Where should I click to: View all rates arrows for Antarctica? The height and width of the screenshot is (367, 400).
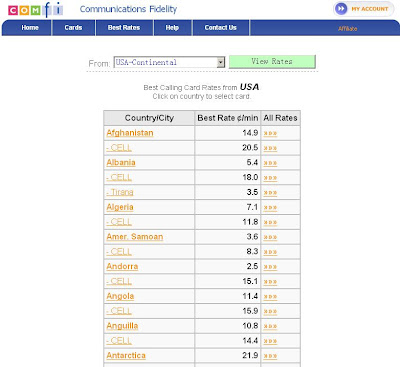point(270,356)
